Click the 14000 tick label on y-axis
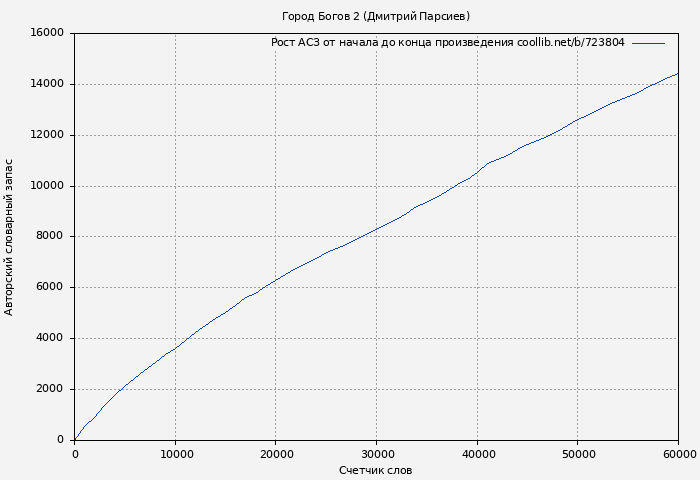 coord(47,84)
